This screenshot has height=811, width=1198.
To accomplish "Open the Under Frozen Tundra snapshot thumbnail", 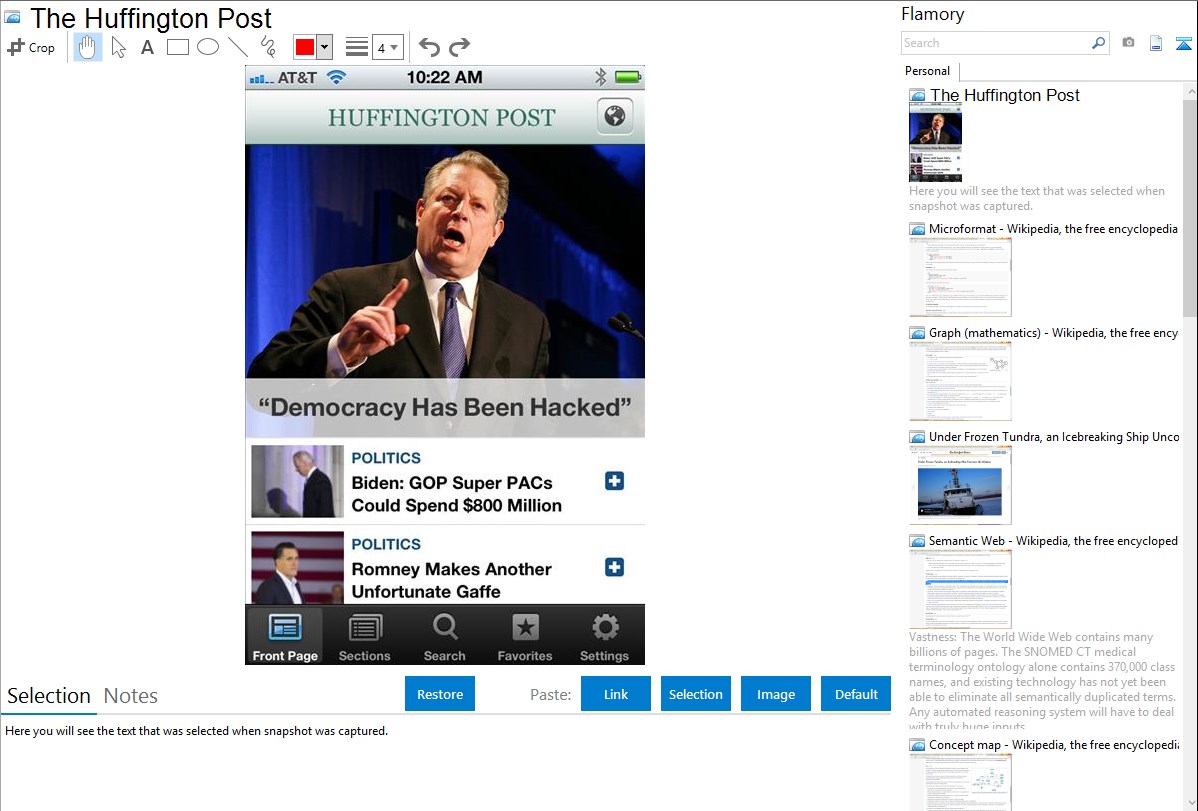I will 960,485.
